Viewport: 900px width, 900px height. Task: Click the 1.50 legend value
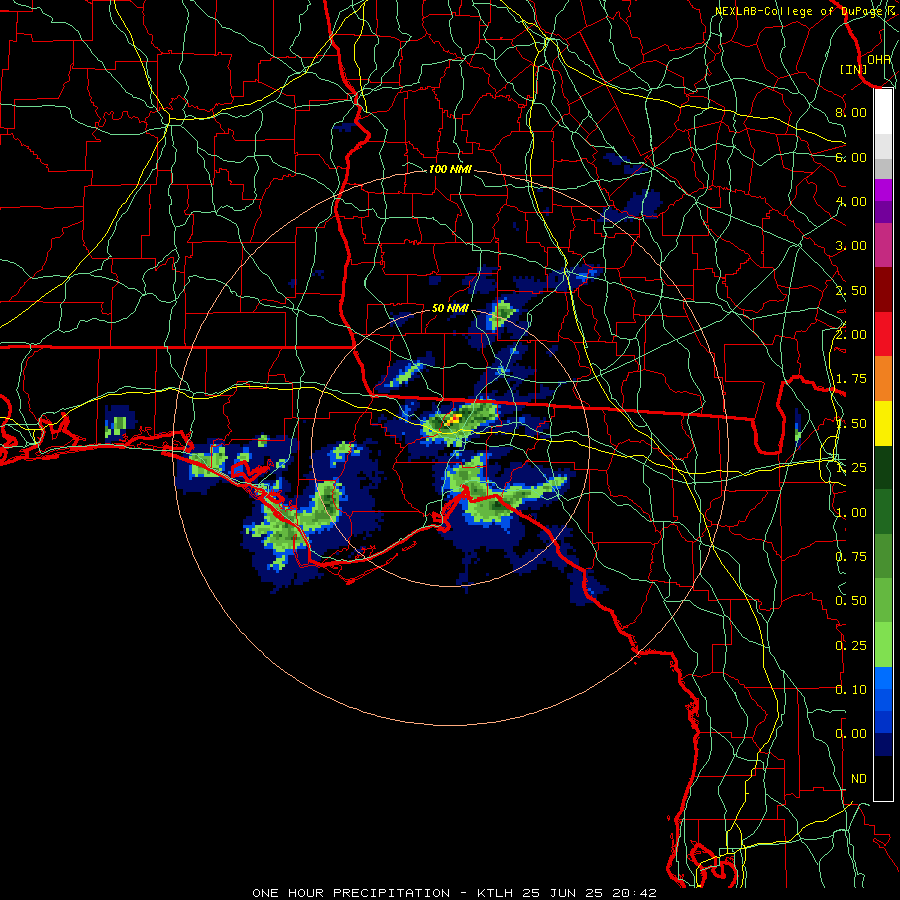(x=851, y=424)
